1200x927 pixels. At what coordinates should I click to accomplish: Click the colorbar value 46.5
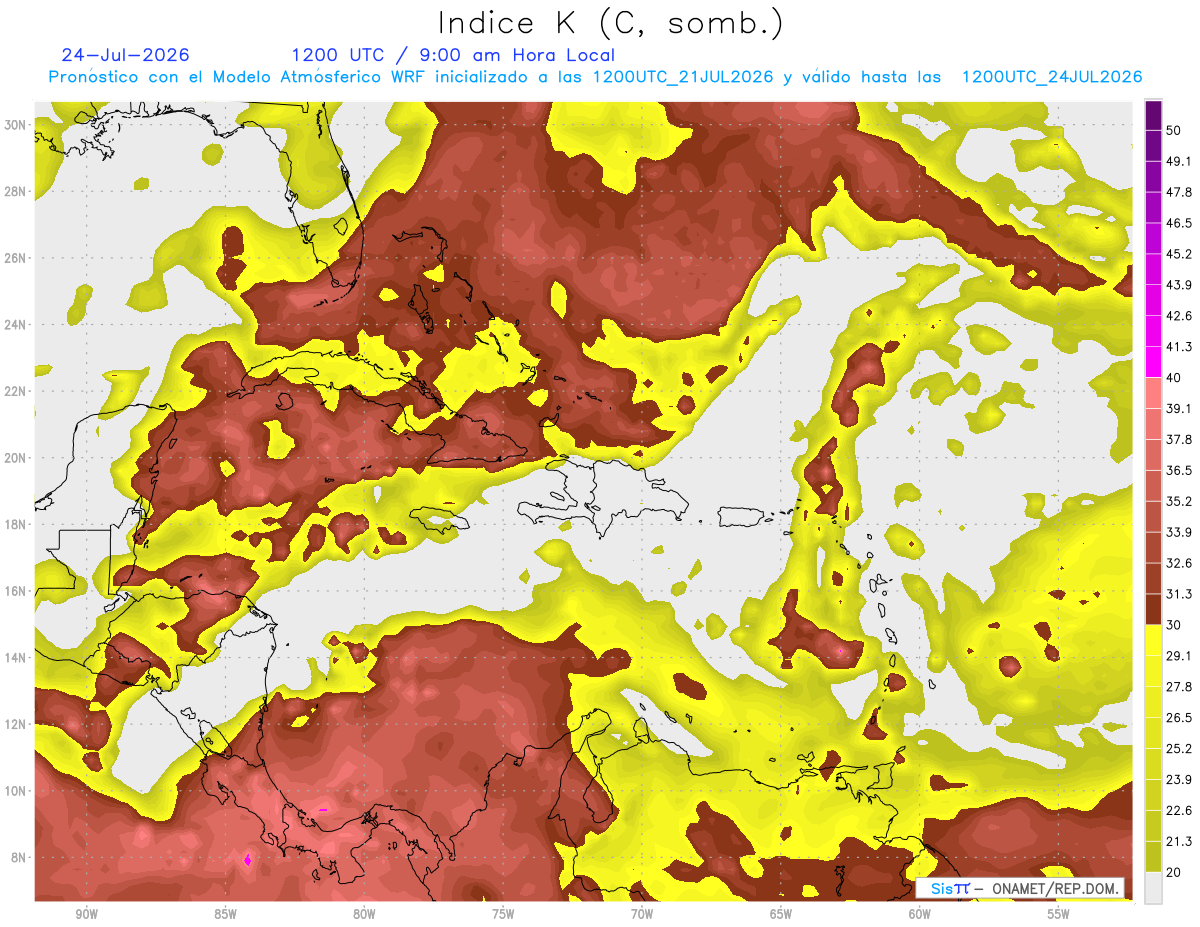point(1180,223)
